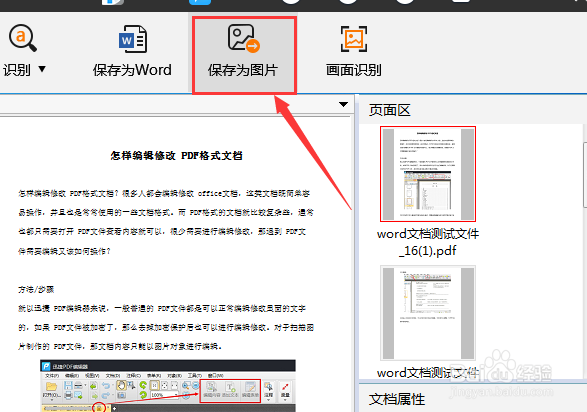The width and height of the screenshot is (587, 412).
Task: Select the second page thumbnail
Action: [428, 313]
